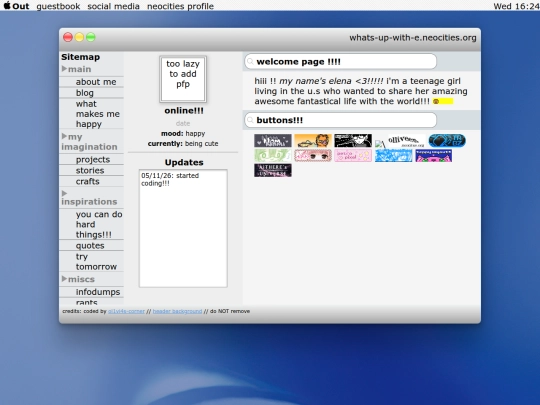Click the 'mood: happy' line
The height and width of the screenshot is (405, 540).
click(x=183, y=134)
